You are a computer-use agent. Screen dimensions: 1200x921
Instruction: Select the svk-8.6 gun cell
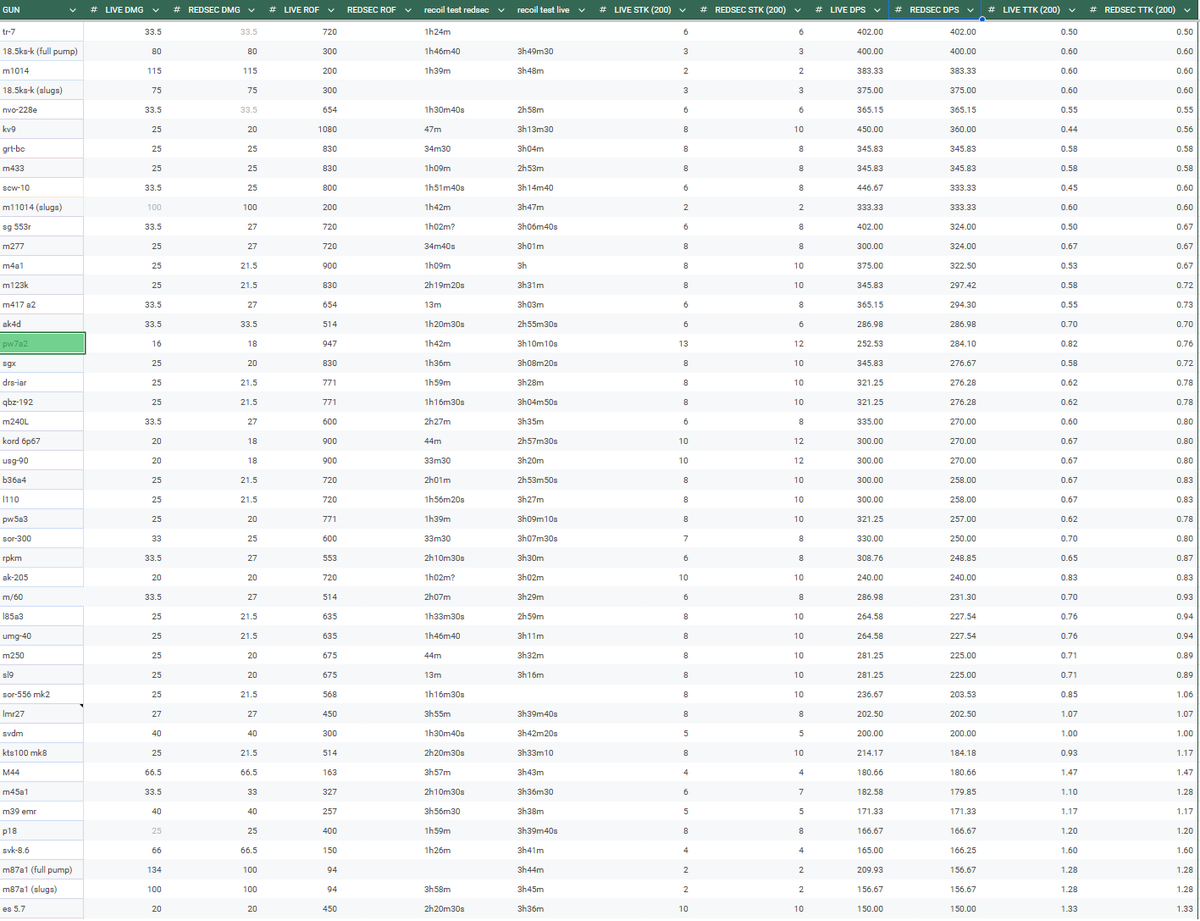point(42,849)
